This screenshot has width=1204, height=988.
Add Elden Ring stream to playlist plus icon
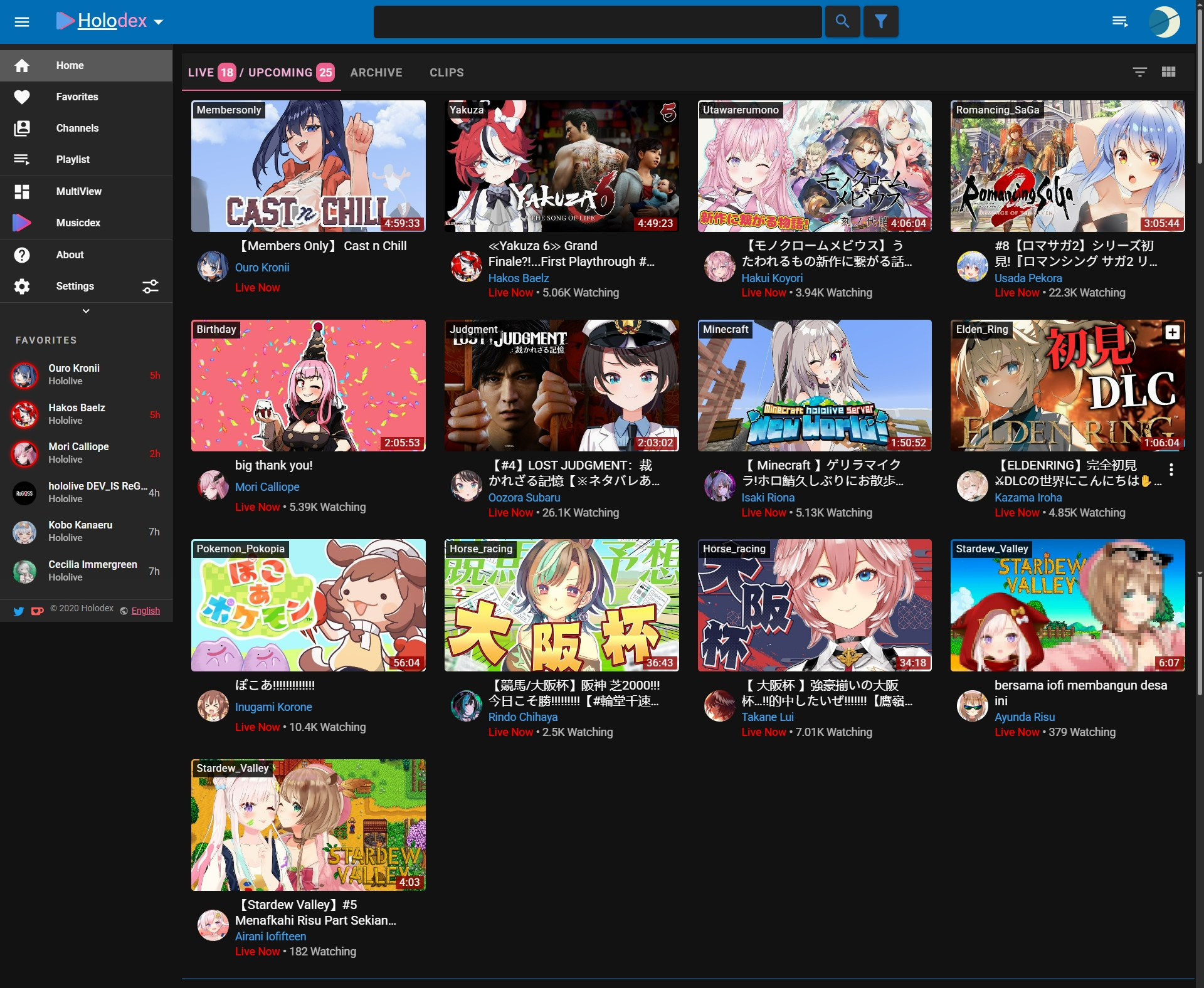pos(1172,332)
